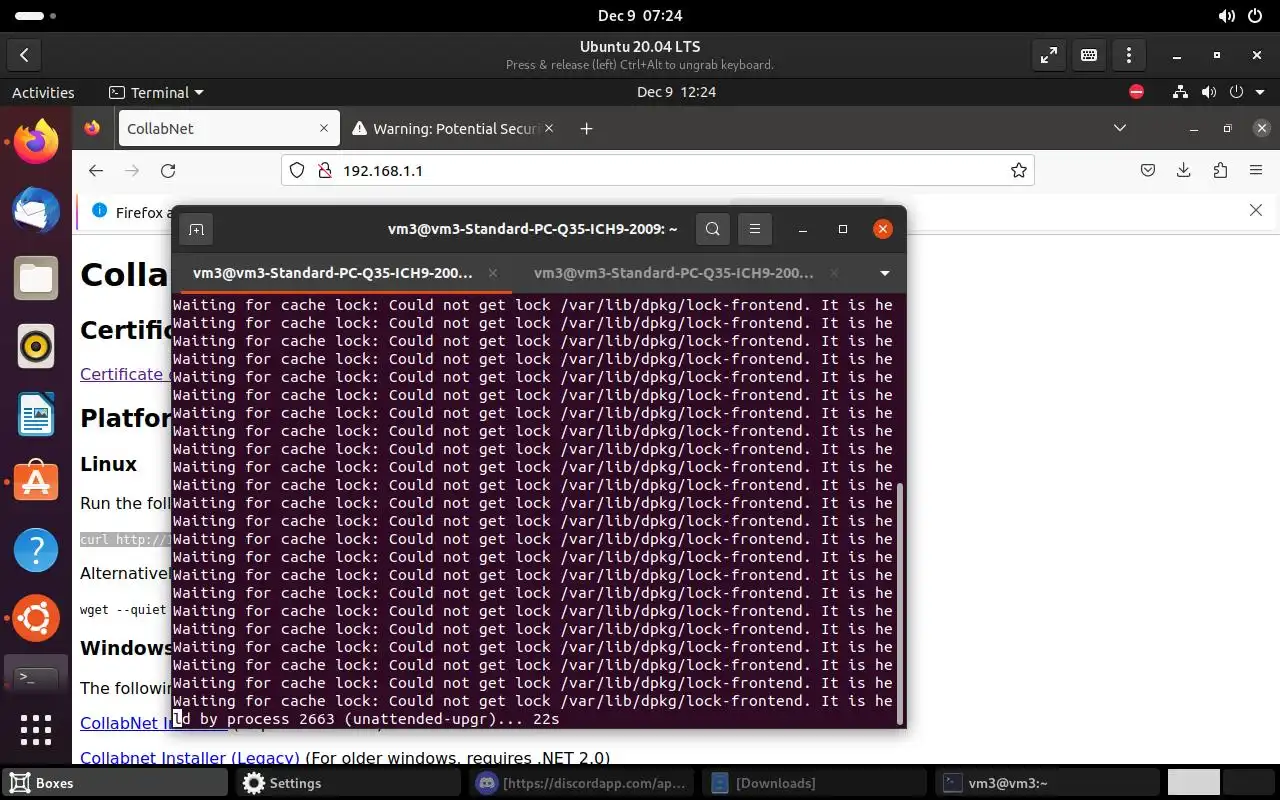Open vm3@vm3 terminal from the taskbar

pyautogui.click(x=1047, y=783)
